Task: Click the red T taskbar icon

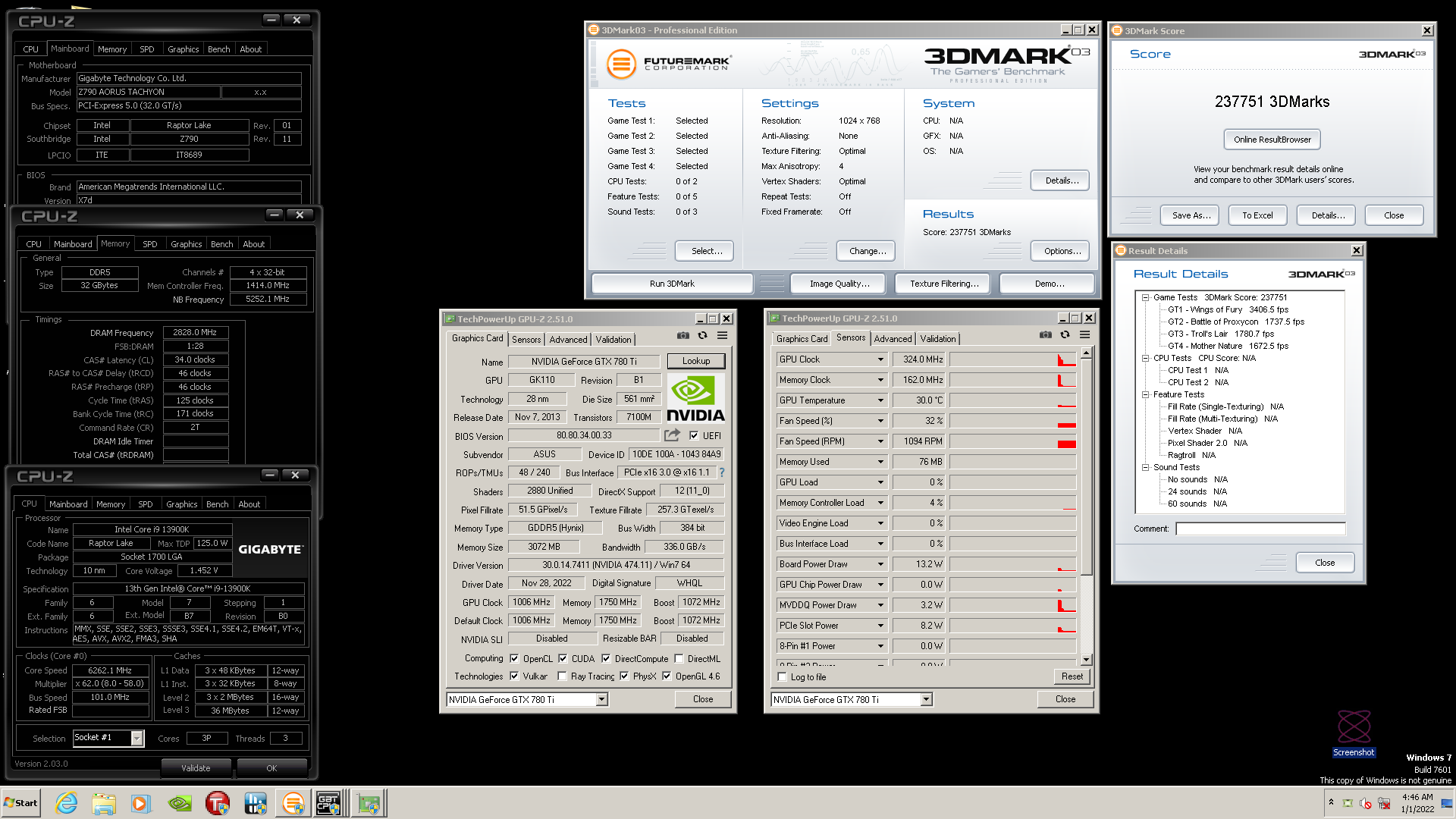Action: coord(218,803)
